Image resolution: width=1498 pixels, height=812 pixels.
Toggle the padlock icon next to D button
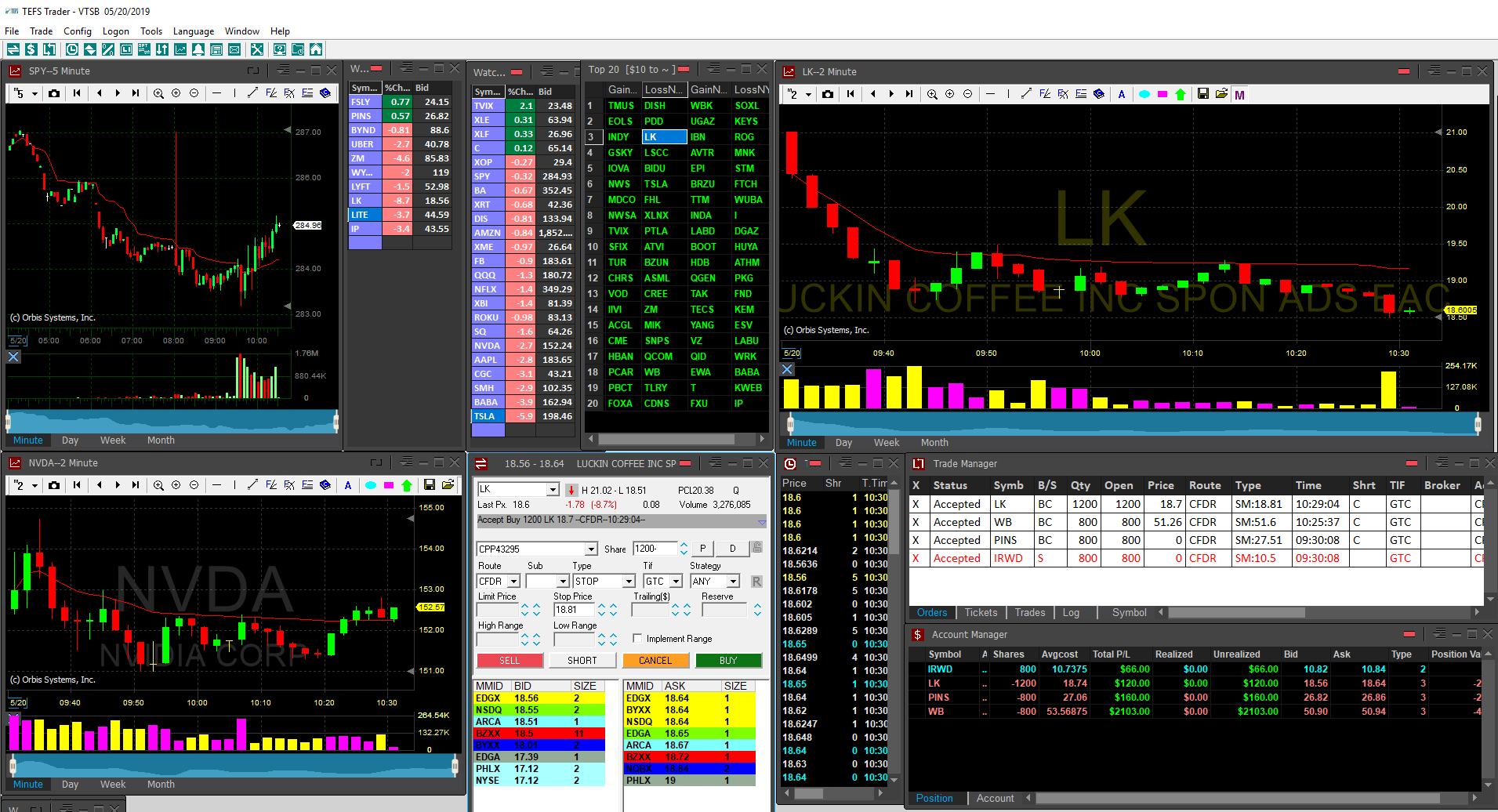757,548
